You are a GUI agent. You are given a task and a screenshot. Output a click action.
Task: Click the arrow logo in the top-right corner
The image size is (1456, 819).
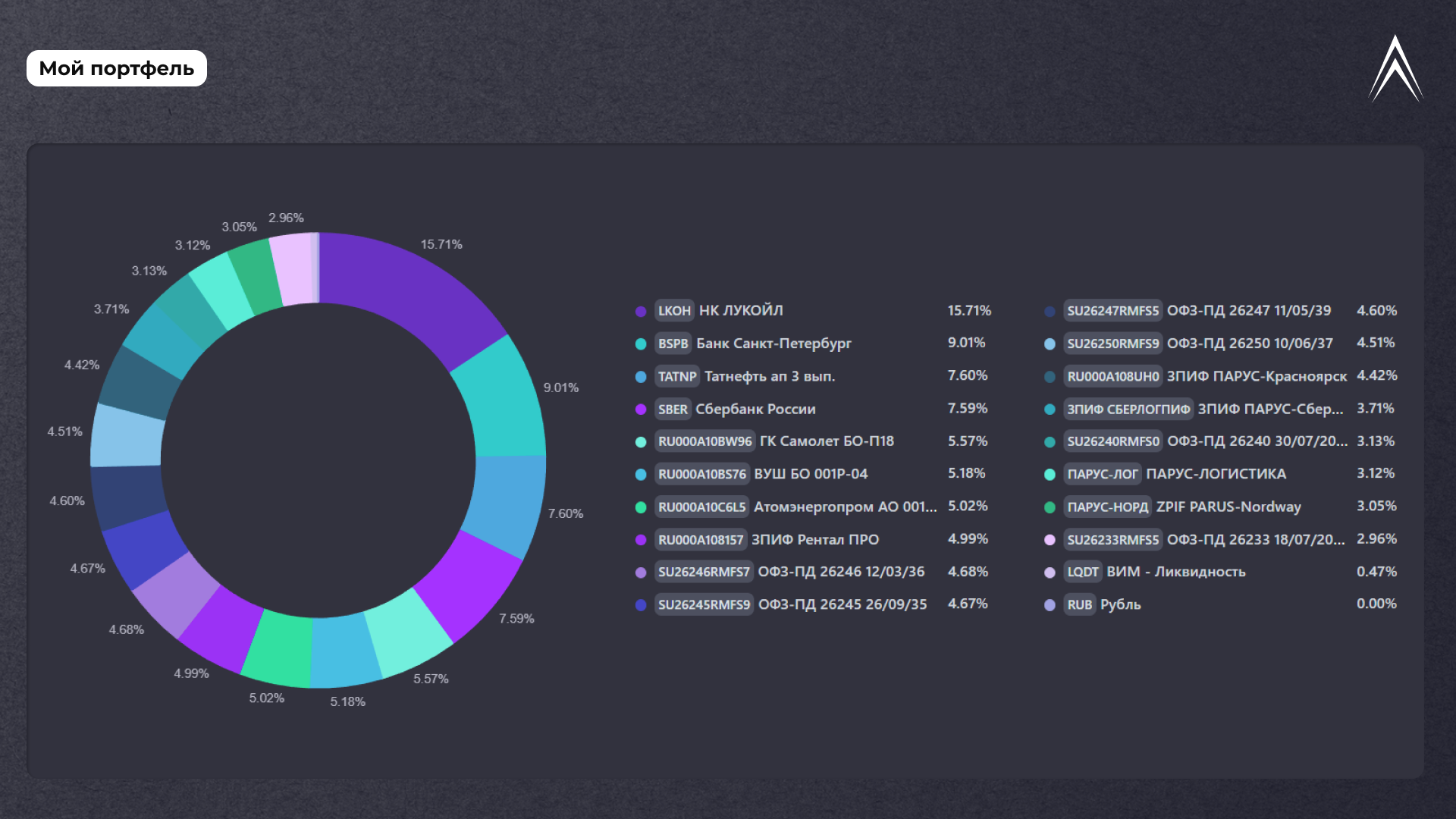point(1395,68)
